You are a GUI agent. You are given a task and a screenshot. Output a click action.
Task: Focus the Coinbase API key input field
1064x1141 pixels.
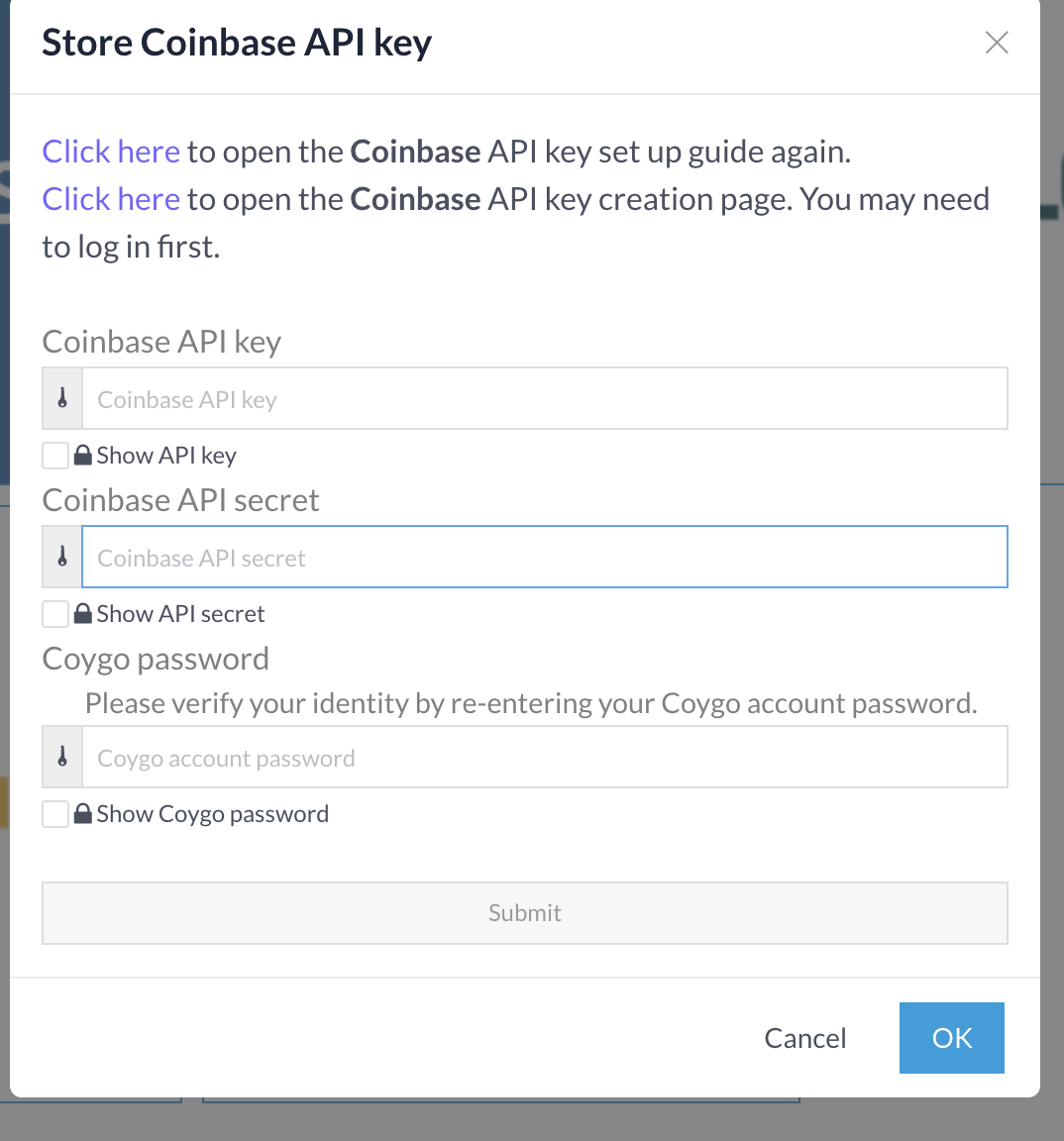point(544,399)
